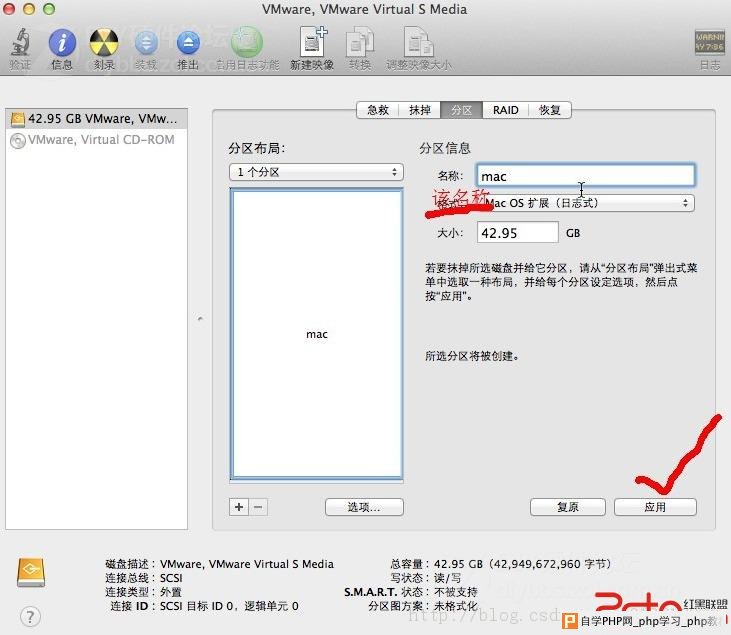Viewport: 731px width, 635px height.
Task: Open the format dropdown 'Mac OS 扩展 (日志式)'
Action: (x=587, y=203)
